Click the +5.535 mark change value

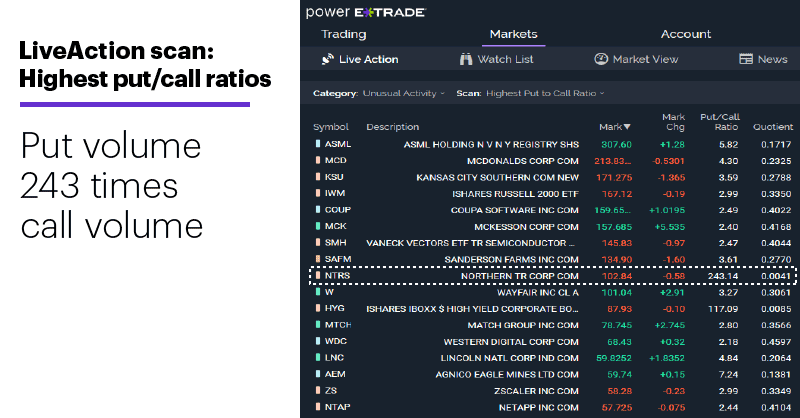pyautogui.click(x=670, y=227)
